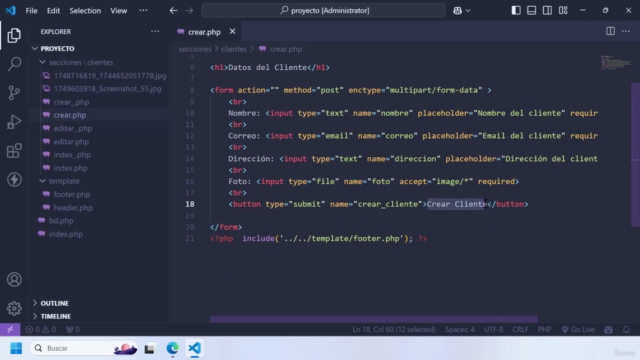Open 1749603918_Screenshot_55.jpg image file
Image resolution: width=640 pixels, height=360 pixels.
click(107, 89)
